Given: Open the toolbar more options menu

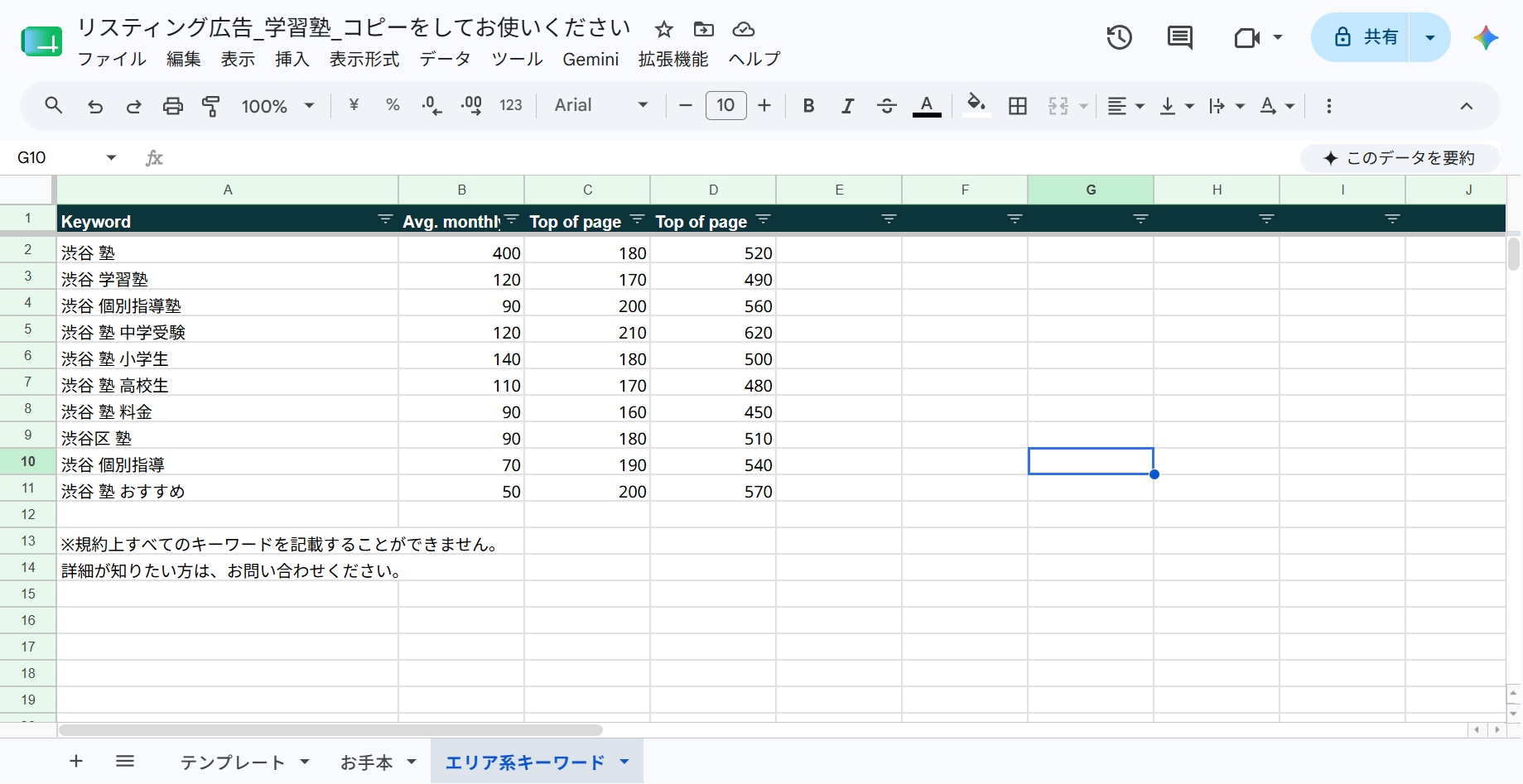Looking at the screenshot, I should tap(1328, 105).
